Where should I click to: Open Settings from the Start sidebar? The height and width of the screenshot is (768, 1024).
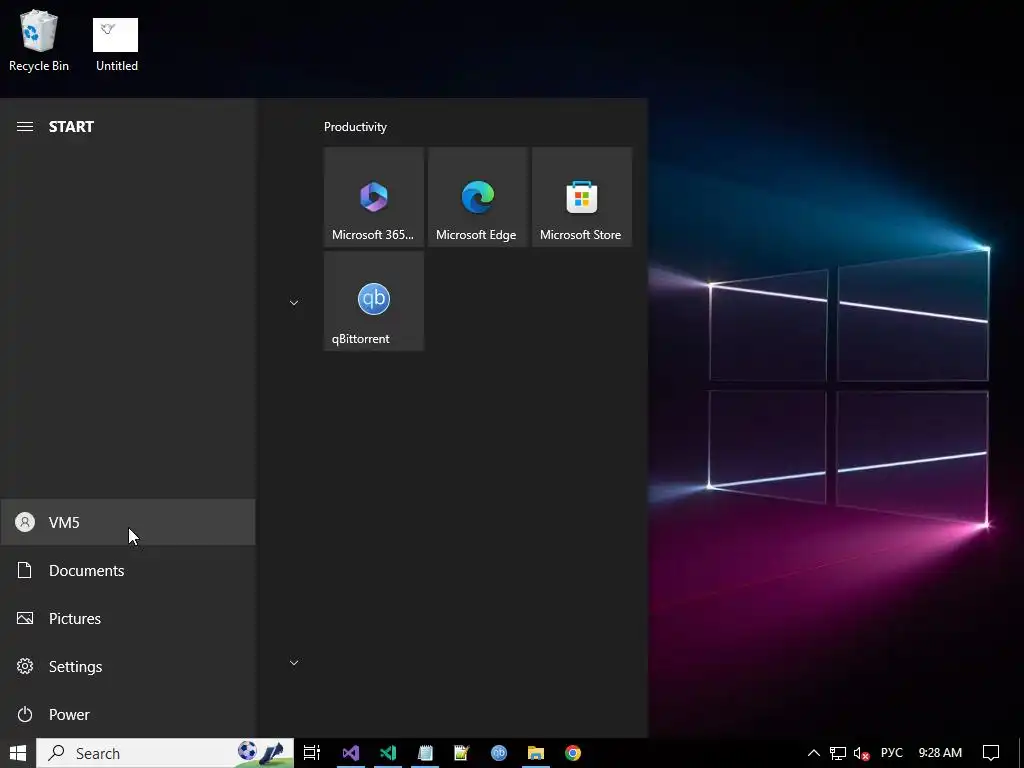click(x=128, y=666)
